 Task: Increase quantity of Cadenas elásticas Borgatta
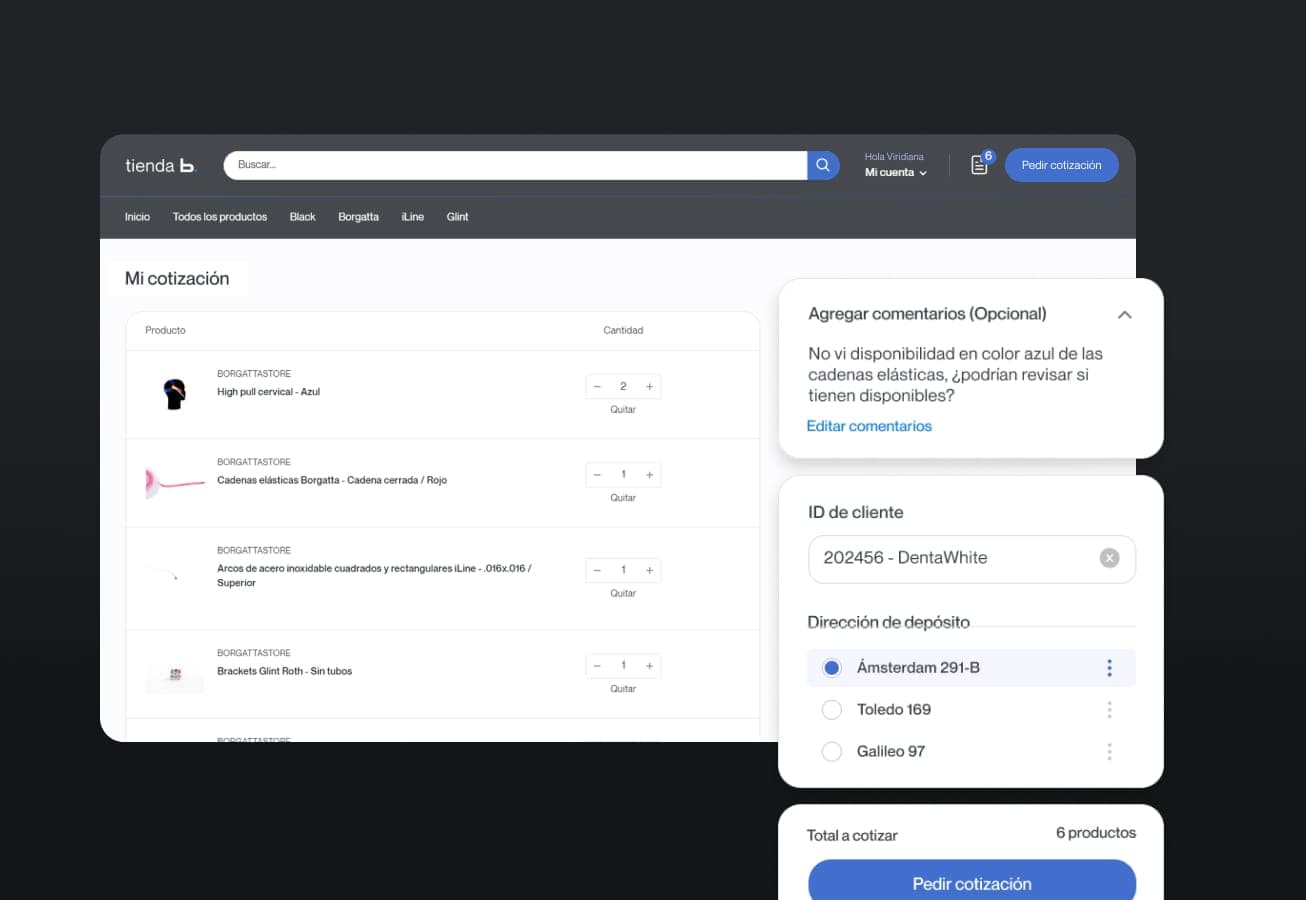pos(649,474)
